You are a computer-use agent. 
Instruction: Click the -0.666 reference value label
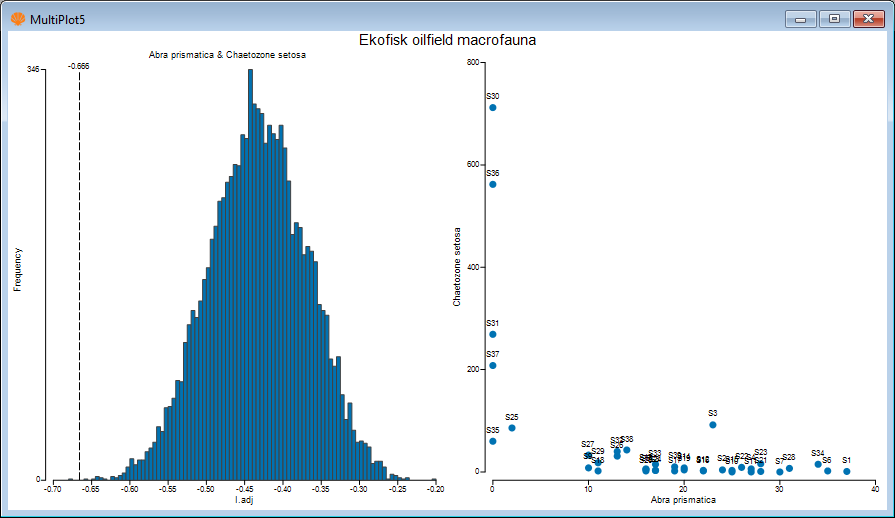coord(78,66)
